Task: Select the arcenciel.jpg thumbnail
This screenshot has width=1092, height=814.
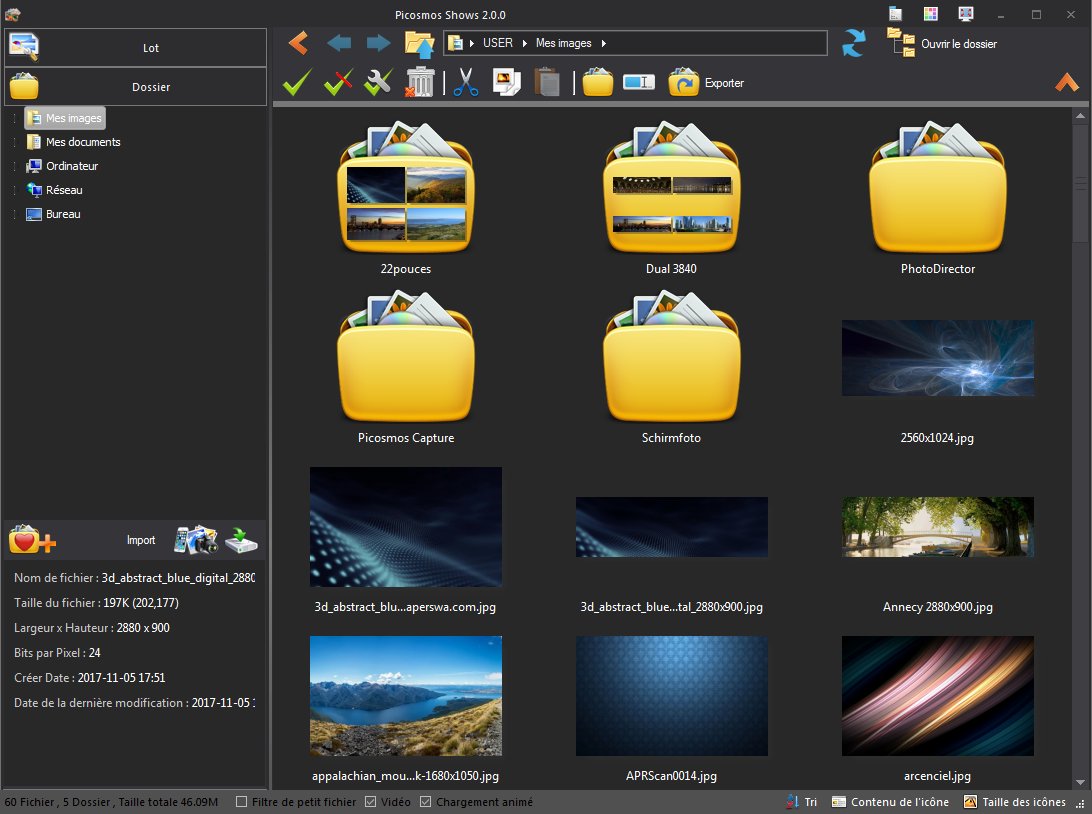Action: point(937,696)
